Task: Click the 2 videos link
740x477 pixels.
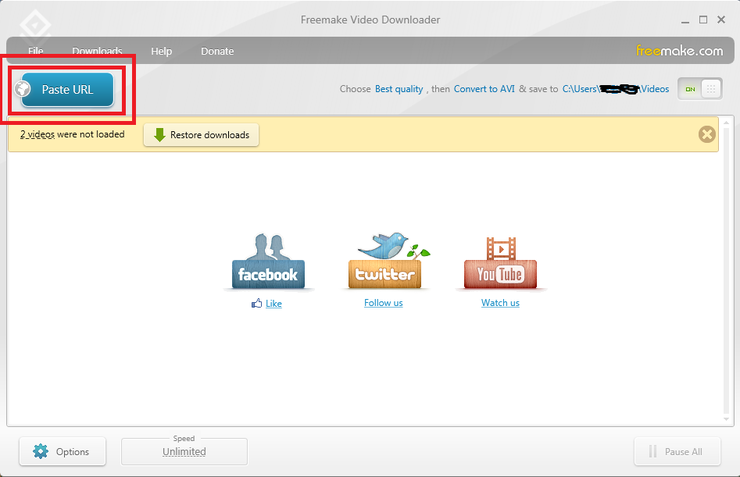Action: [37, 134]
